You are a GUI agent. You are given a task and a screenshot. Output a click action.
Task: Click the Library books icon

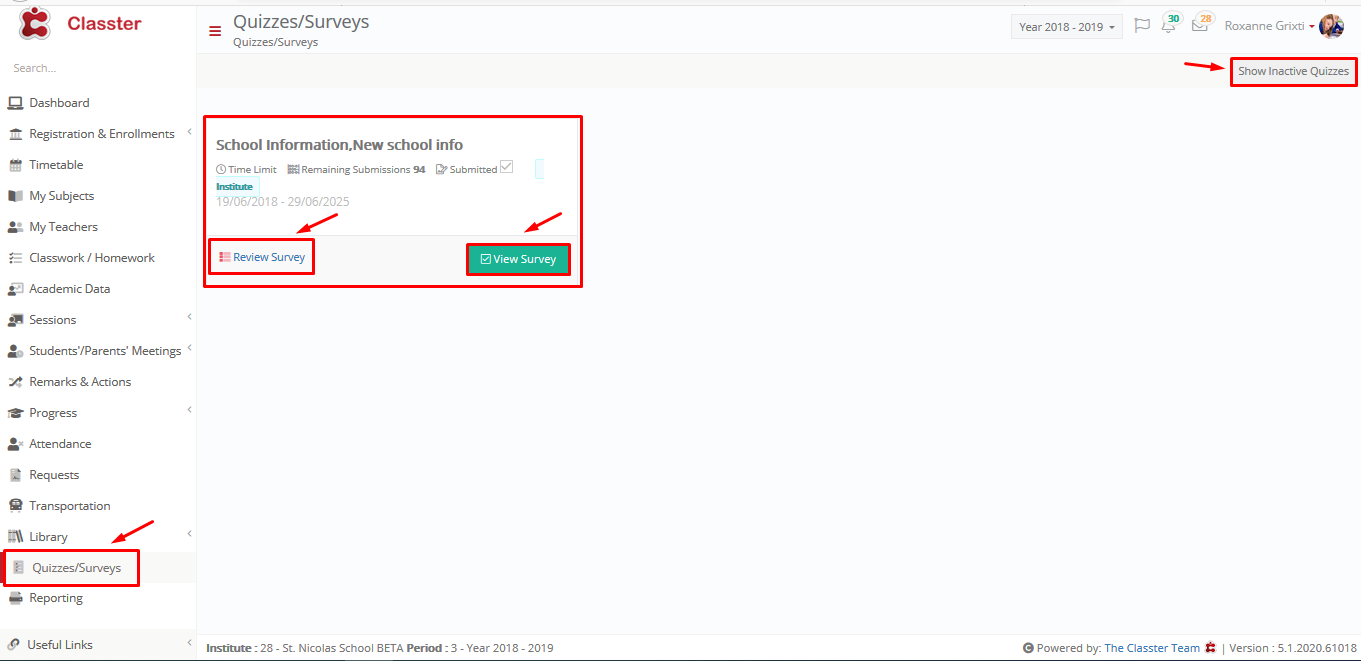point(15,537)
